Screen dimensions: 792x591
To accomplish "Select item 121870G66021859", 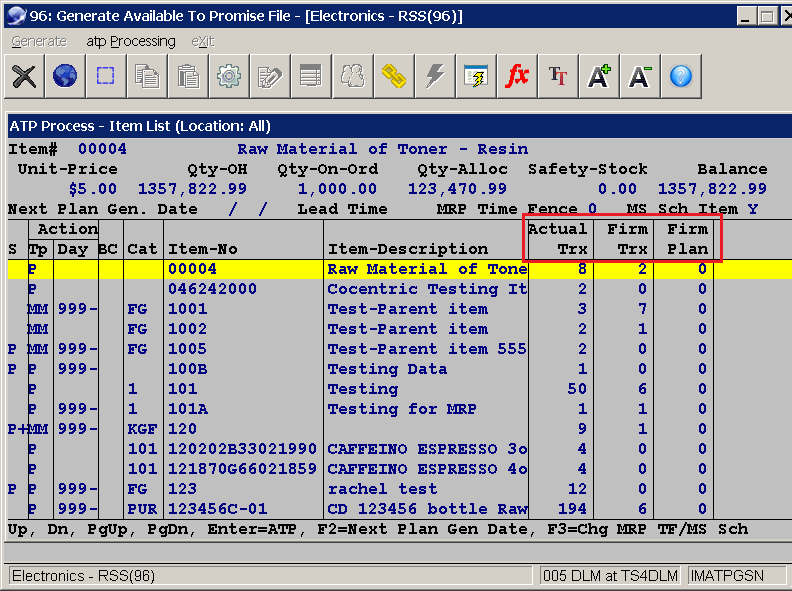I will click(x=242, y=469).
